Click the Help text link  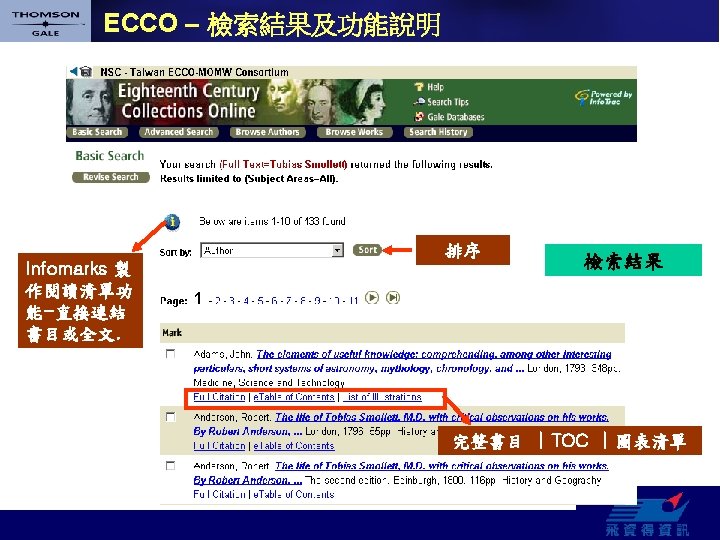[x=435, y=87]
